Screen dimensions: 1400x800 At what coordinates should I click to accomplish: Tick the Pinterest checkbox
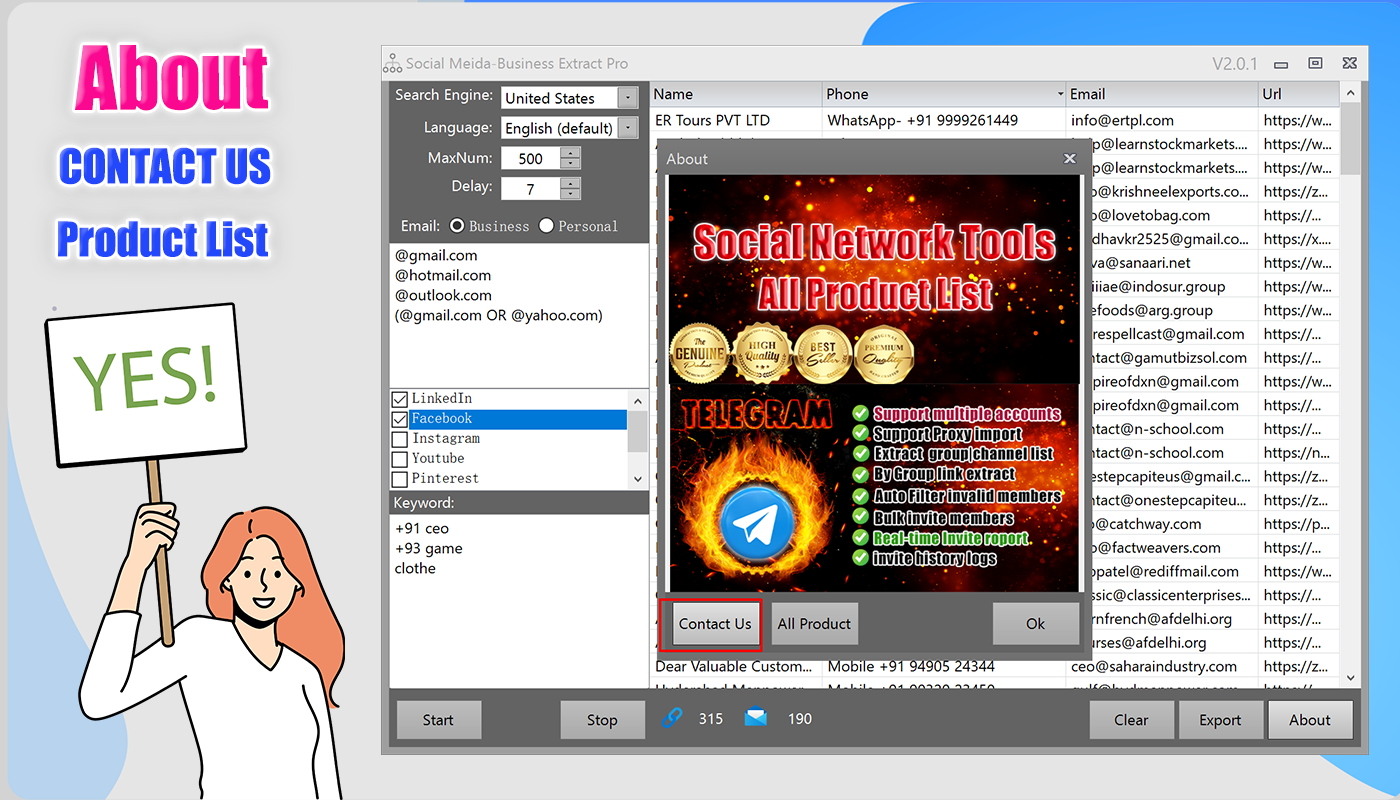pos(400,479)
